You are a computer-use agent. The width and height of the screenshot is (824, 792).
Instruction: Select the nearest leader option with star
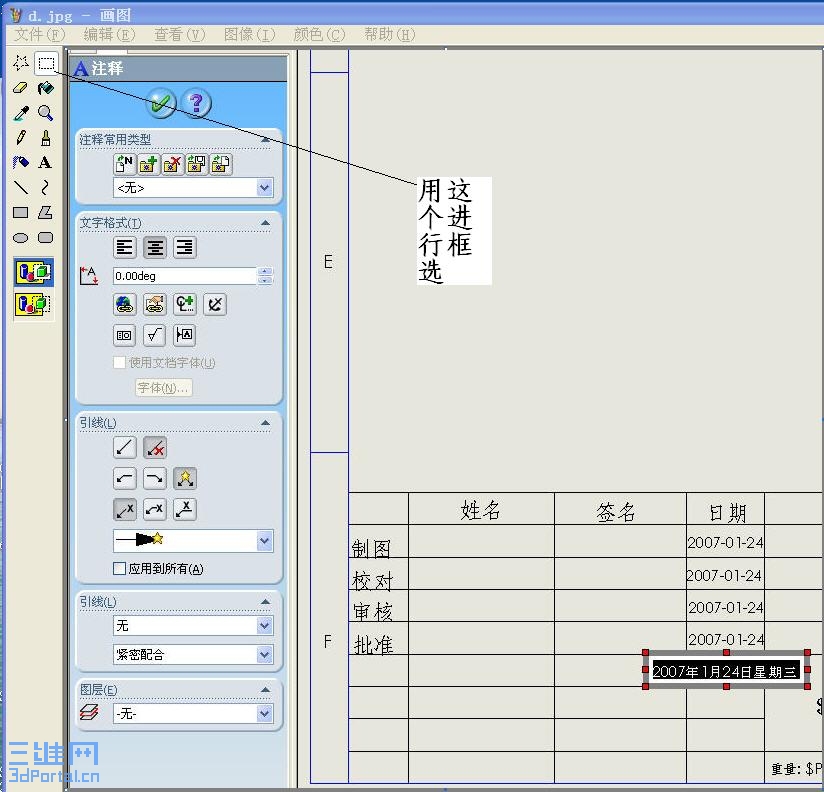[185, 478]
